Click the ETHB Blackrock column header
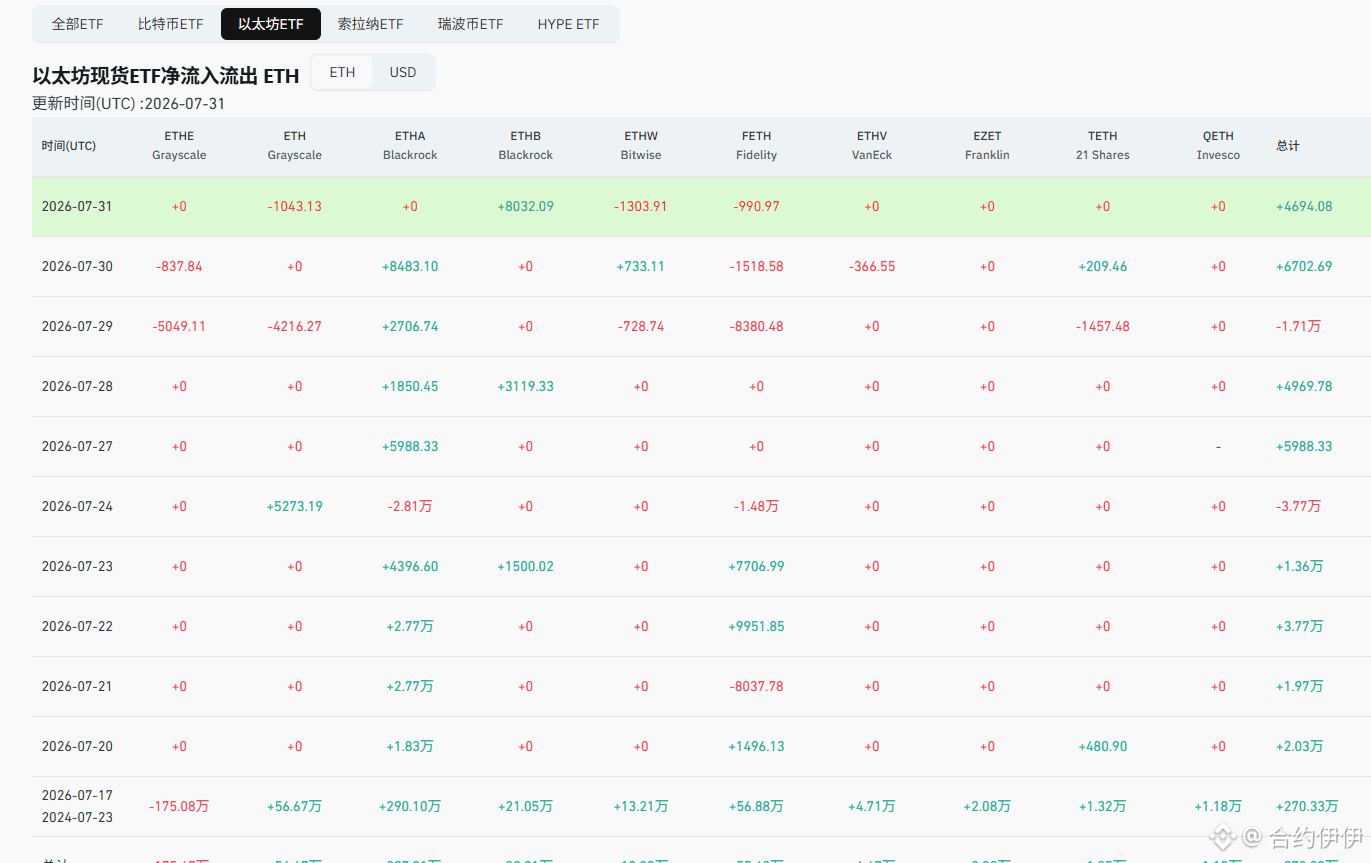This screenshot has width=1371, height=863. pos(526,146)
